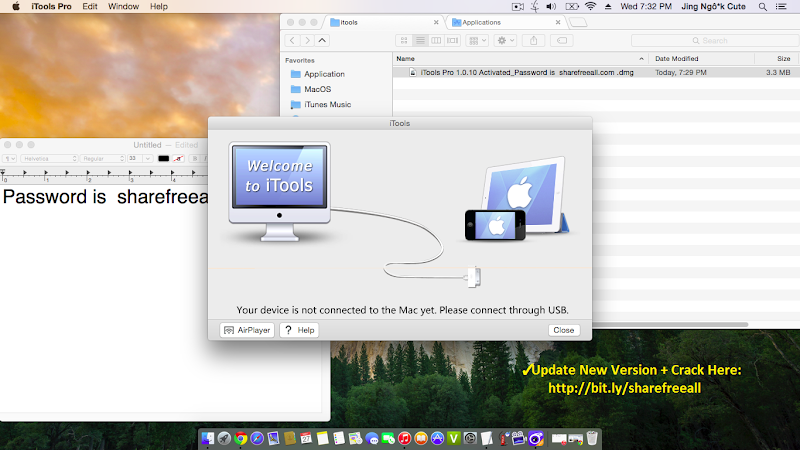Click Spotlight search icon in menu bar
The image size is (800, 450).
click(x=763, y=7)
